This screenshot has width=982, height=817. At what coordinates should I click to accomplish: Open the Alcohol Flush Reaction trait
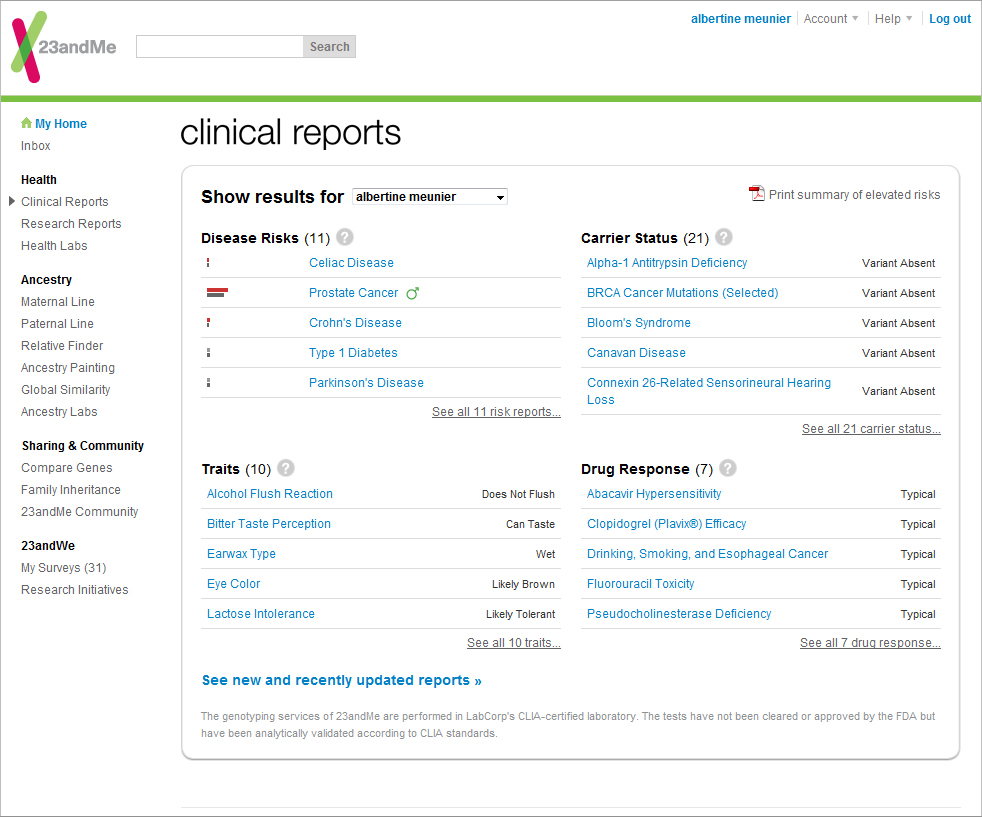(x=270, y=493)
